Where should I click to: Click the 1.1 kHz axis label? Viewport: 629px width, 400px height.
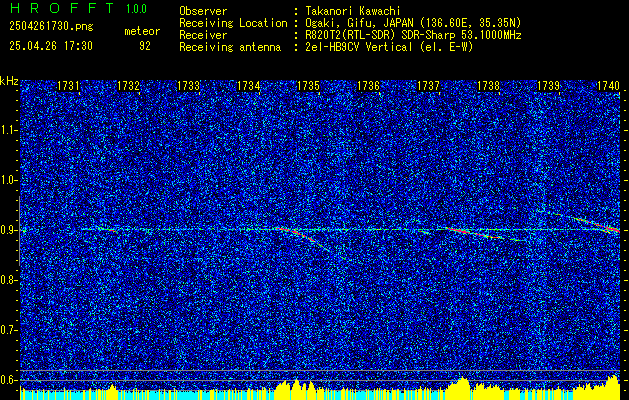(8, 130)
